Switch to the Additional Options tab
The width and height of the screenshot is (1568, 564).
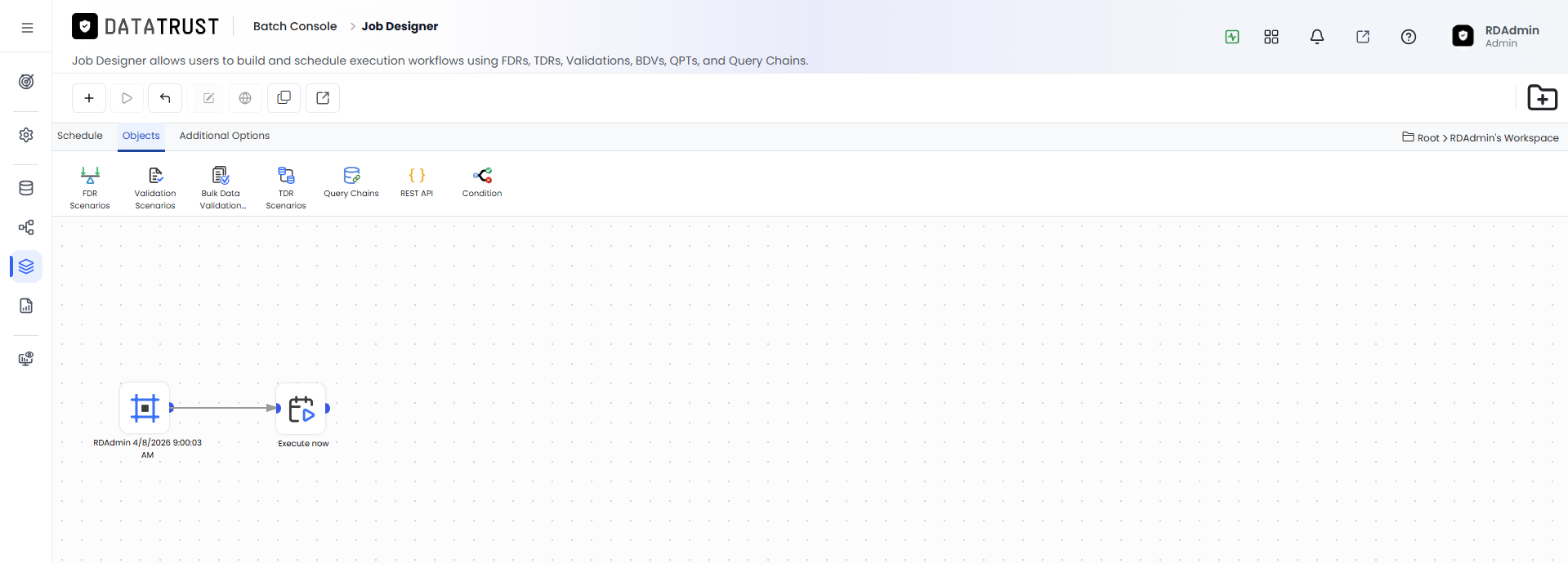225,136
